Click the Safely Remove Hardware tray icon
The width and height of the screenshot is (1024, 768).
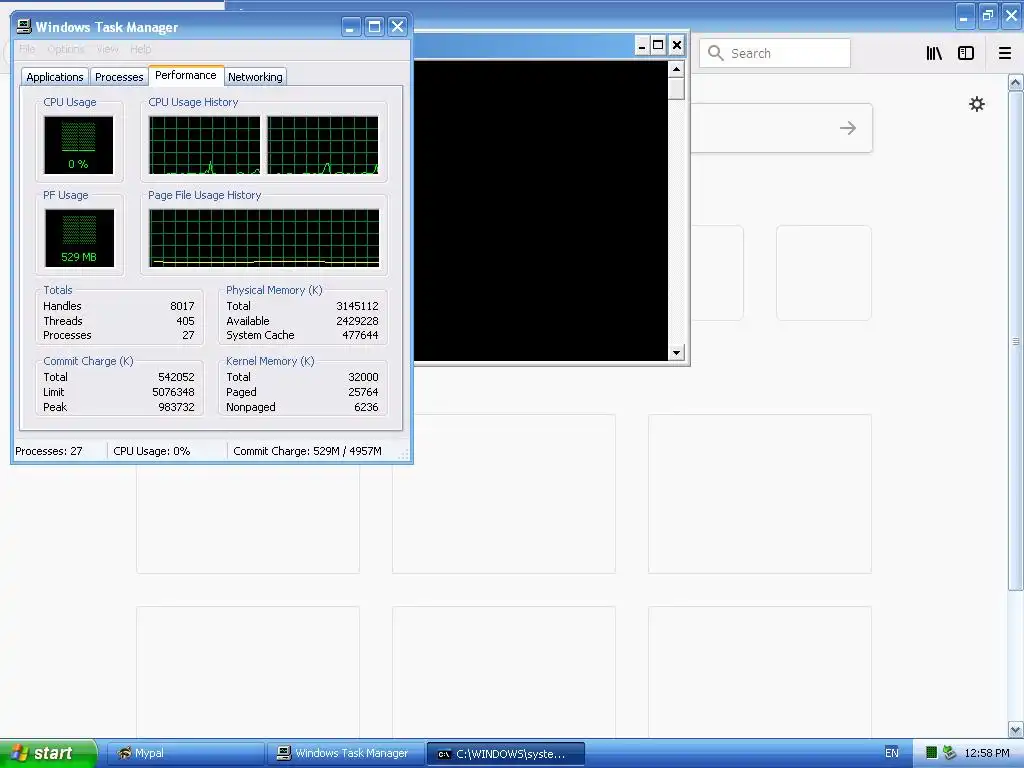click(x=950, y=753)
